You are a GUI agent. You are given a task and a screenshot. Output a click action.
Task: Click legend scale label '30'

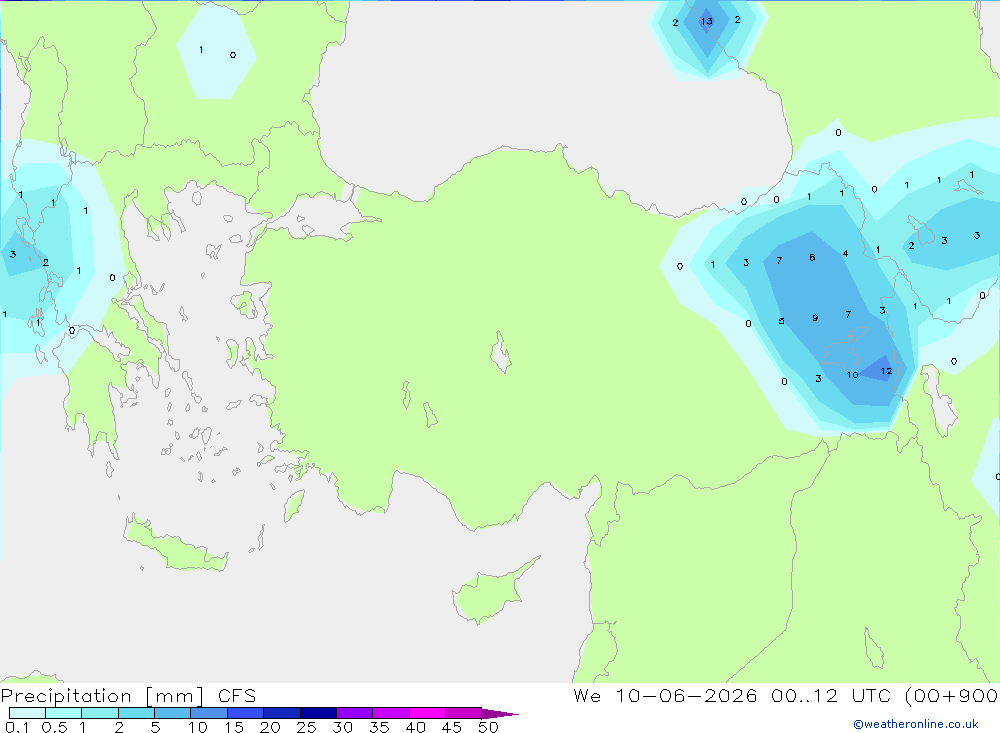tap(342, 727)
